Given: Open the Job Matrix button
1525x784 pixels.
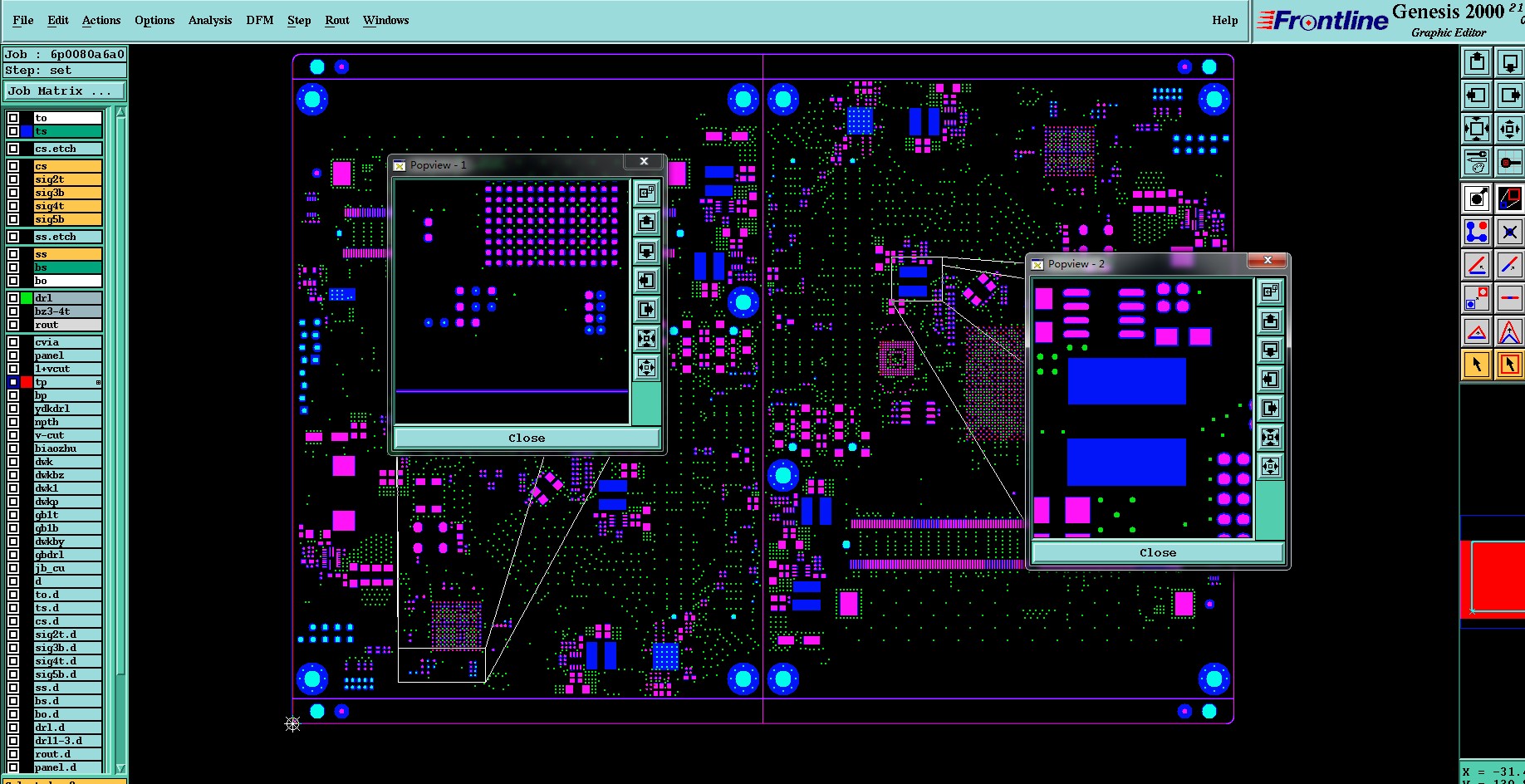Looking at the screenshot, I should (65, 91).
